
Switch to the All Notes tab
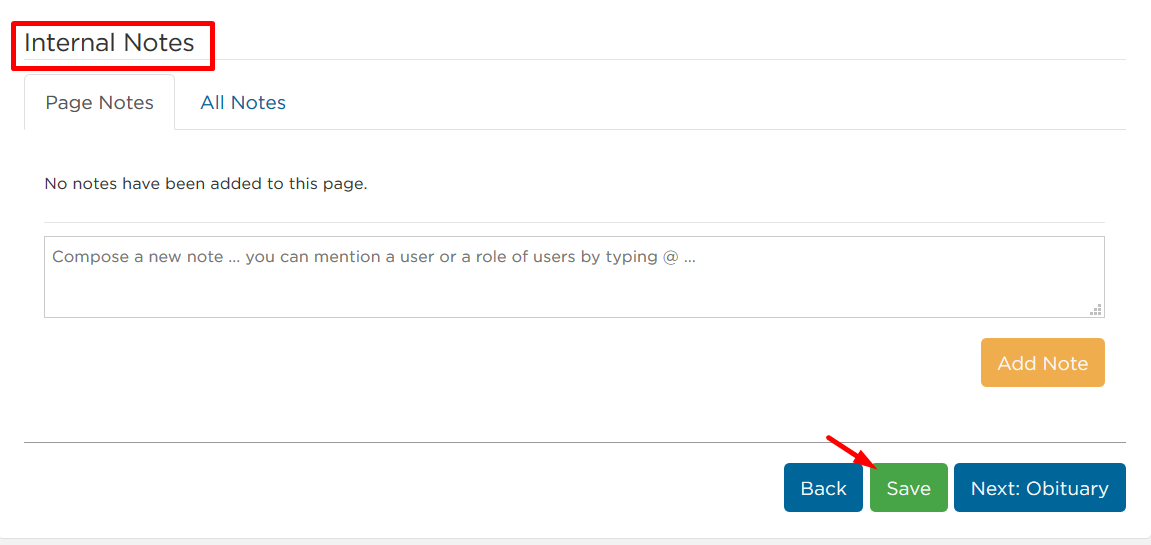(x=243, y=103)
